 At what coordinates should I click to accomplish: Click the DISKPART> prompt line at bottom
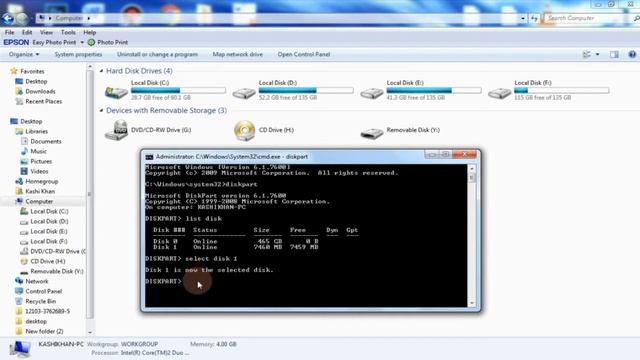coord(163,281)
